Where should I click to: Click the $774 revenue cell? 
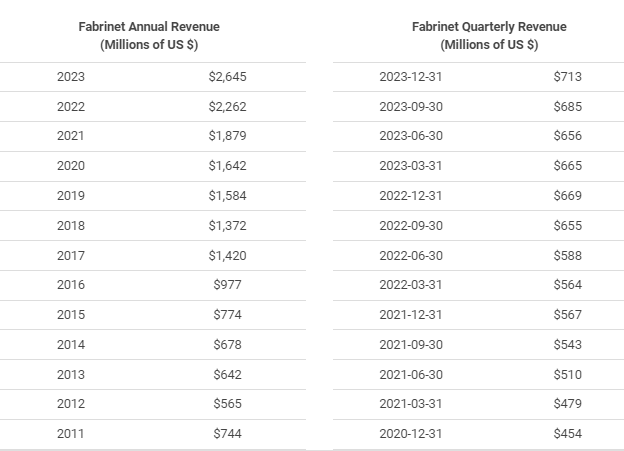click(x=228, y=315)
